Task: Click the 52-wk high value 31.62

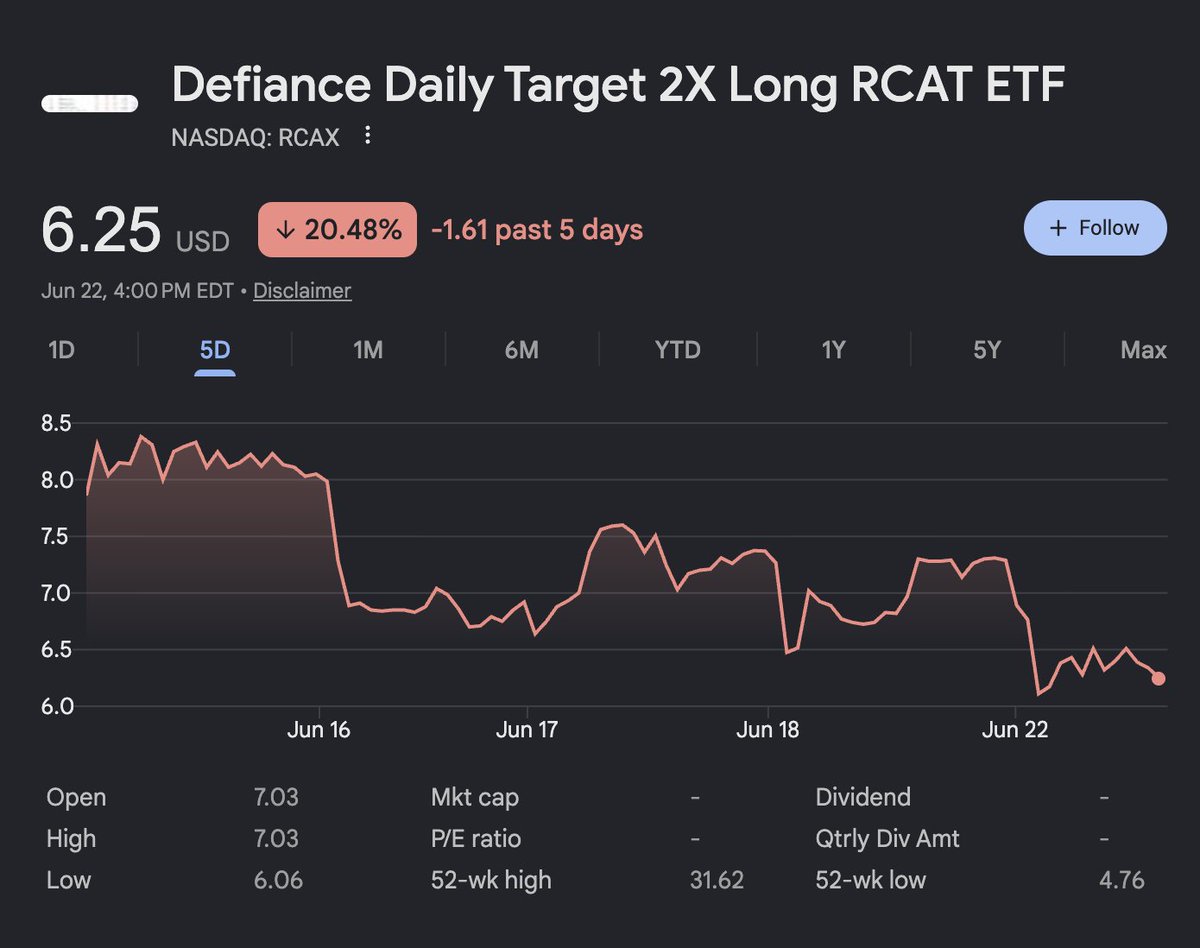Action: 717,880
